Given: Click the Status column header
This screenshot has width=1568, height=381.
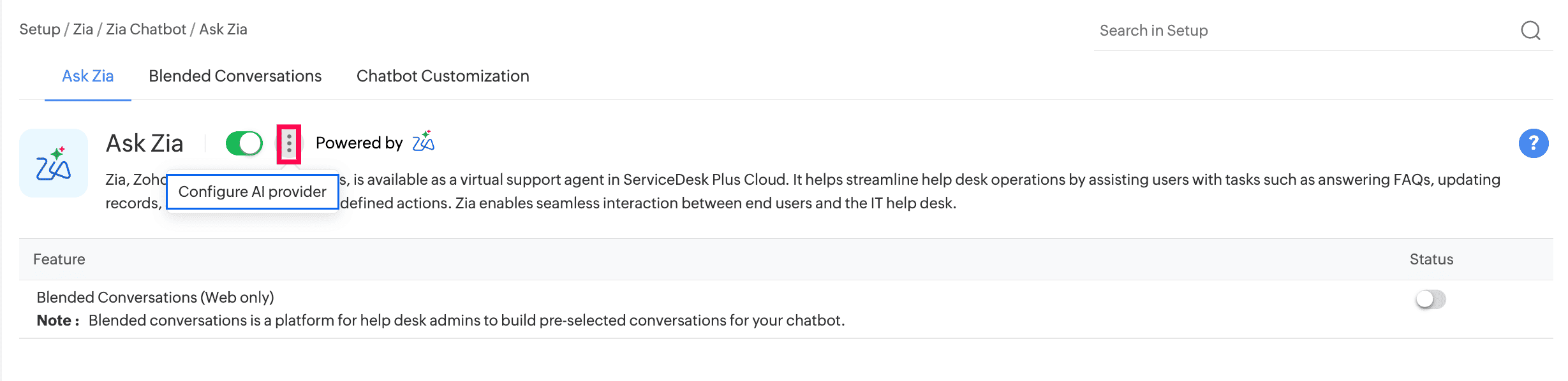Looking at the screenshot, I should point(1431,259).
